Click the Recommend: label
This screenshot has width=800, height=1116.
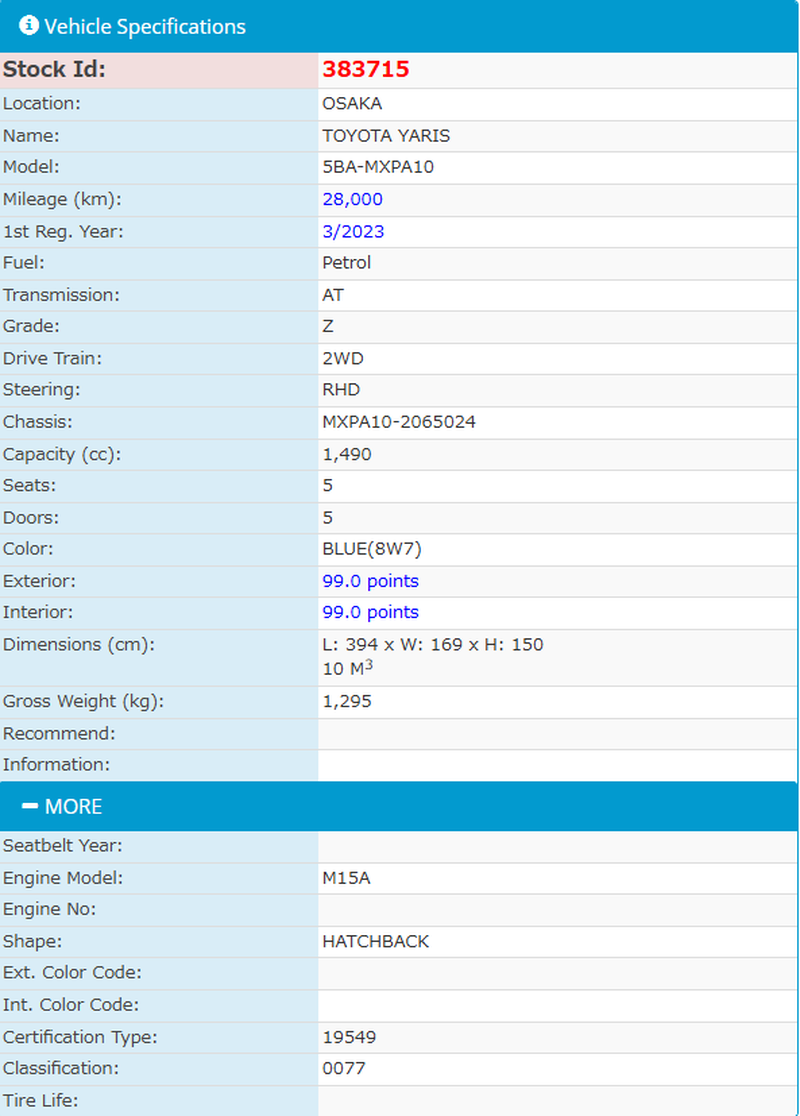tap(58, 733)
